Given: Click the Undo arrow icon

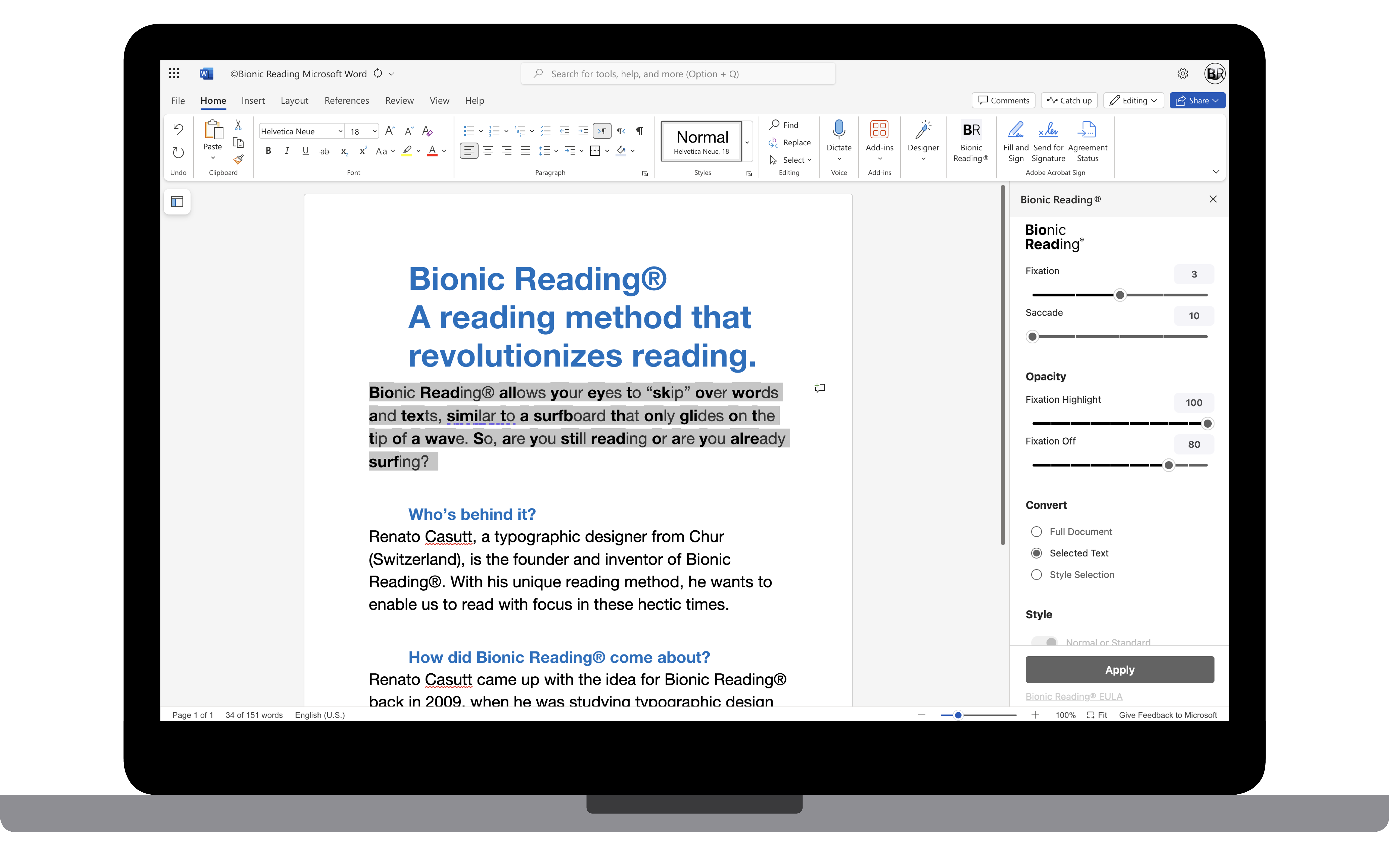Looking at the screenshot, I should 178,129.
